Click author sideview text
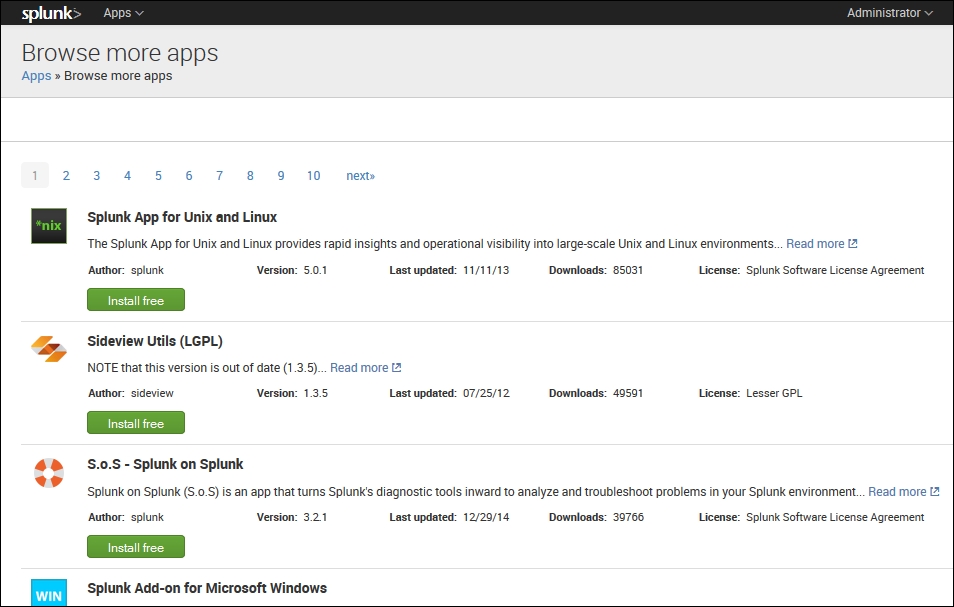The image size is (954, 607). 152,393
